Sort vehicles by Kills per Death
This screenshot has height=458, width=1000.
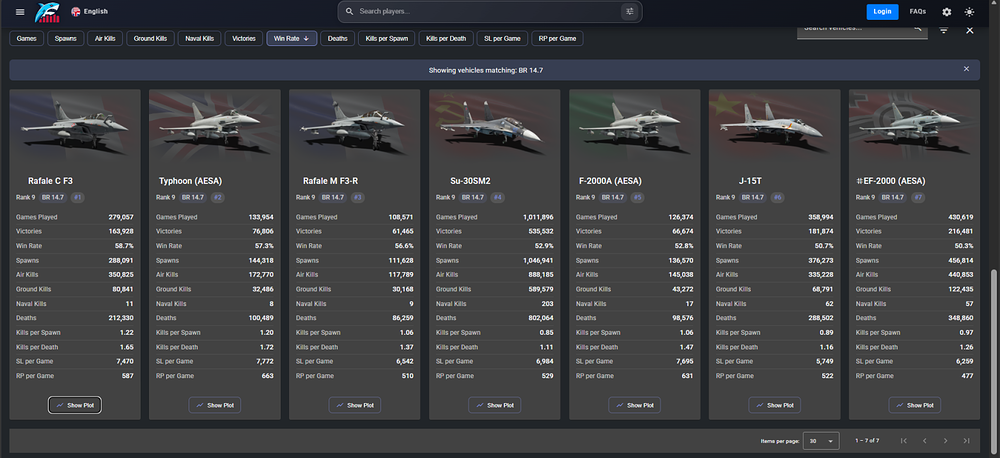tap(446, 38)
